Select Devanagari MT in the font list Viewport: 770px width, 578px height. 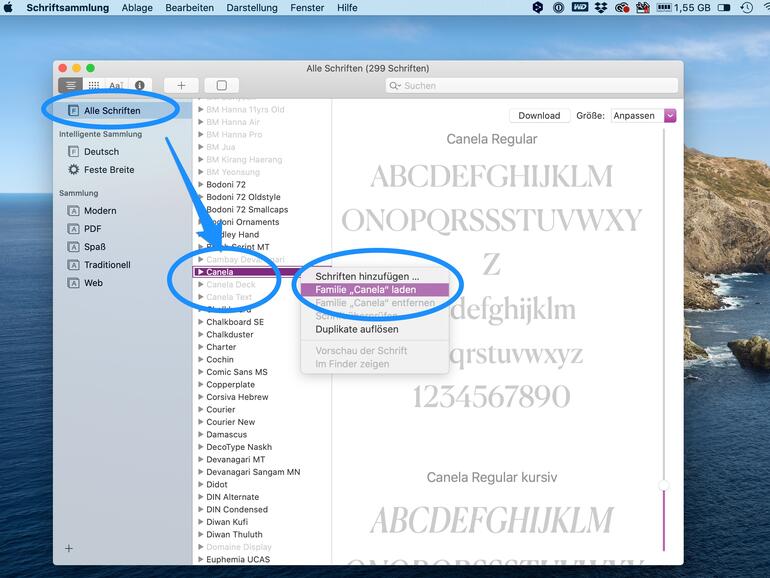click(235, 459)
